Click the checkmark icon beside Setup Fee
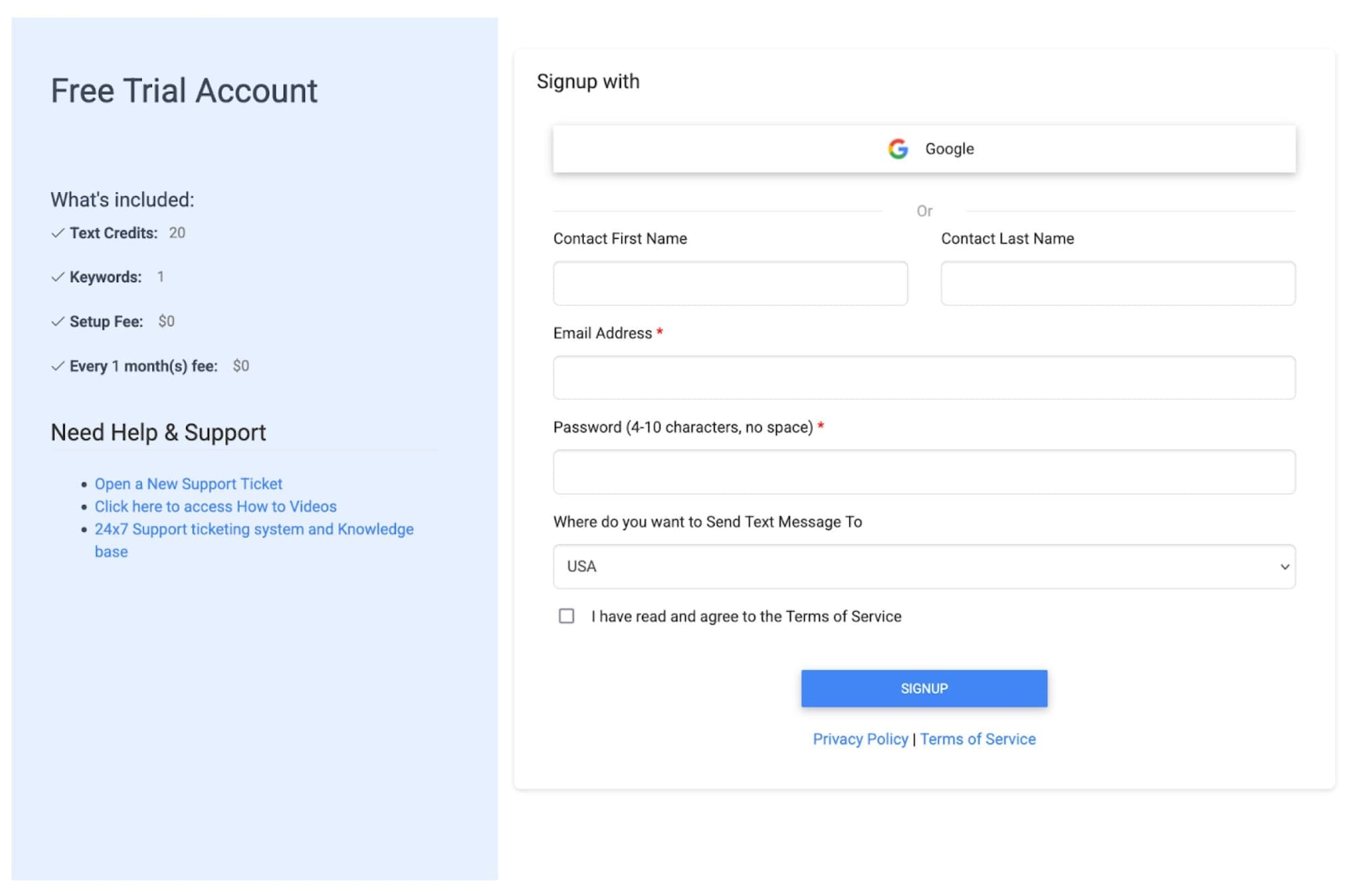Image resolution: width=1358 pixels, height=896 pixels. (56, 321)
